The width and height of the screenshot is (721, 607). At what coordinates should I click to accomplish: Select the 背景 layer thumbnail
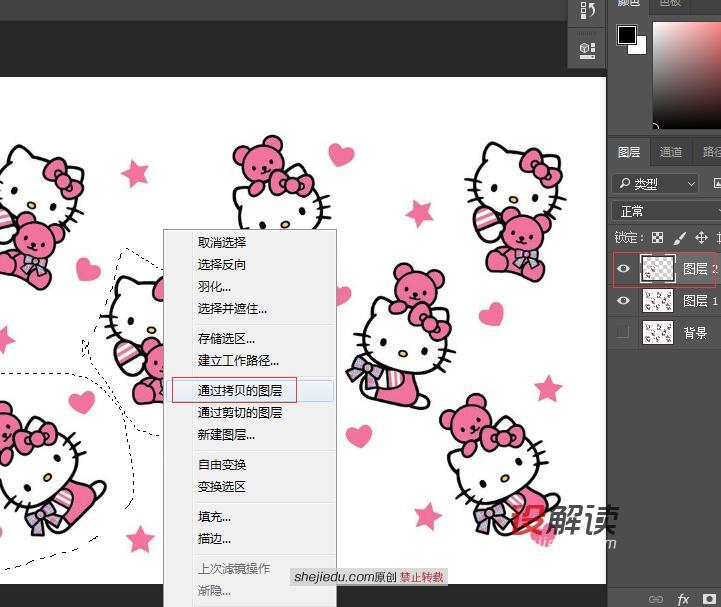[658, 332]
